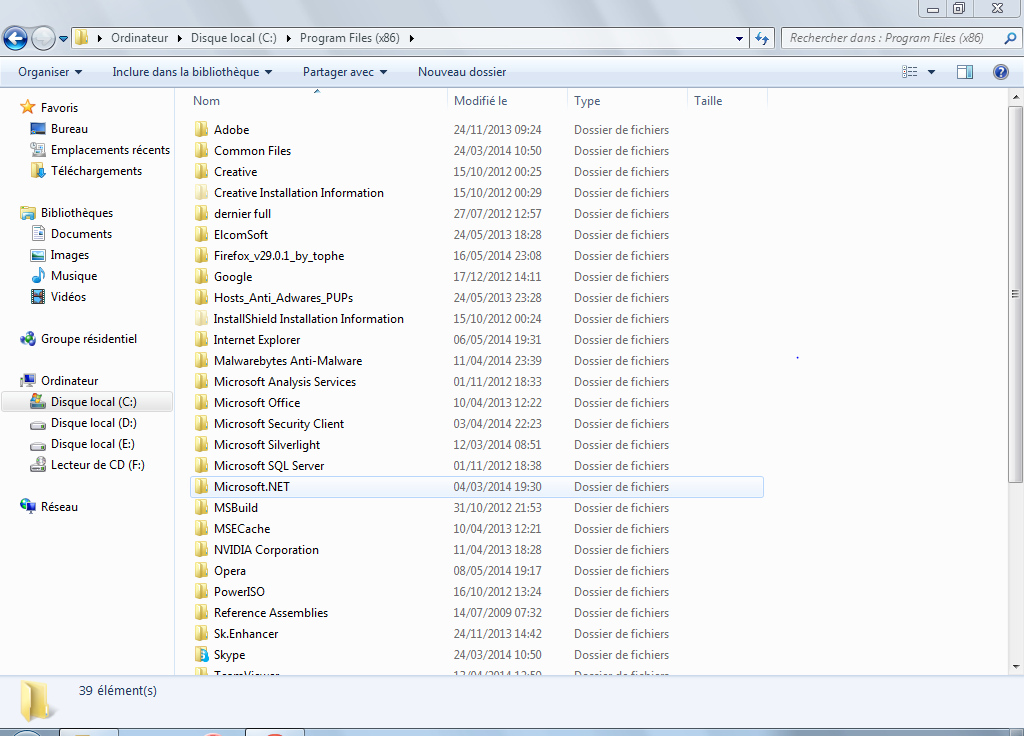1024x736 pixels.
Task: Open Documents library in navigation pane
Action: 71,234
